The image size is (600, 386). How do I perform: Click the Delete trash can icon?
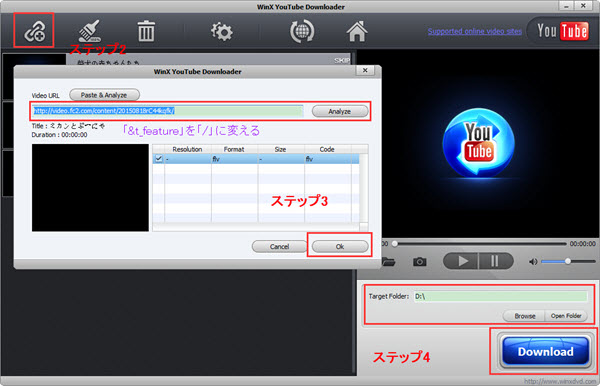pos(146,31)
